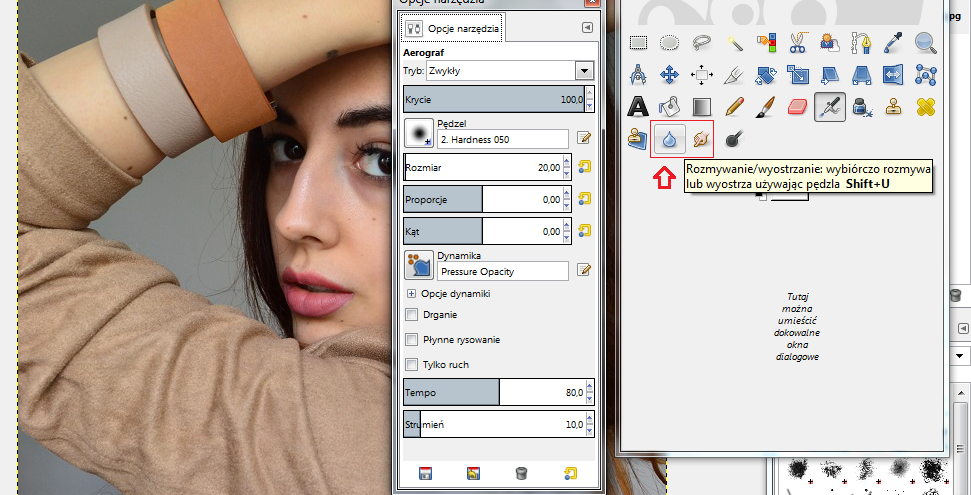Select the Rotate tool
This screenshot has width=971, height=495.
coord(767,76)
